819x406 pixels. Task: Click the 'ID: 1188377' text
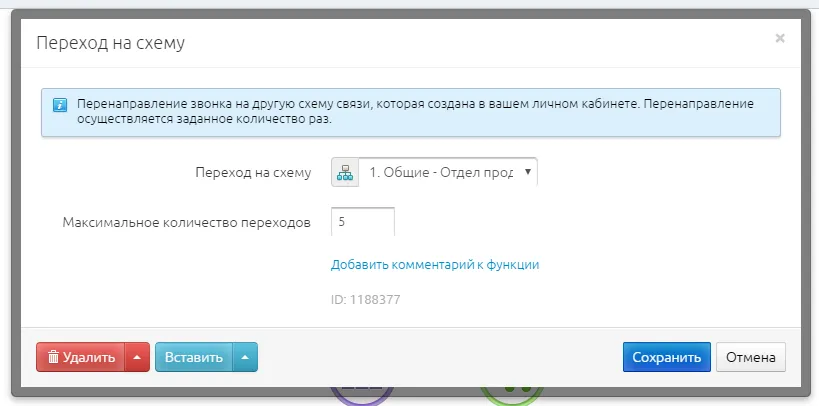[x=366, y=300]
